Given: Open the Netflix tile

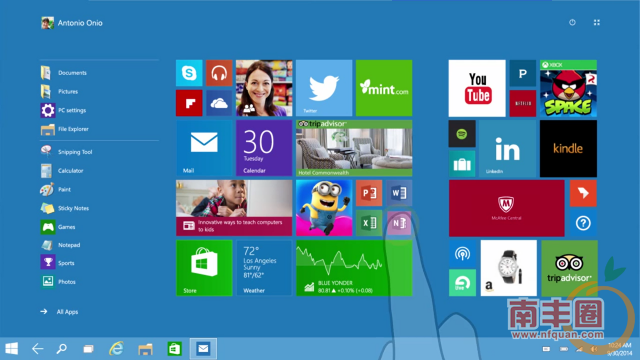Looking at the screenshot, I should point(523,103).
